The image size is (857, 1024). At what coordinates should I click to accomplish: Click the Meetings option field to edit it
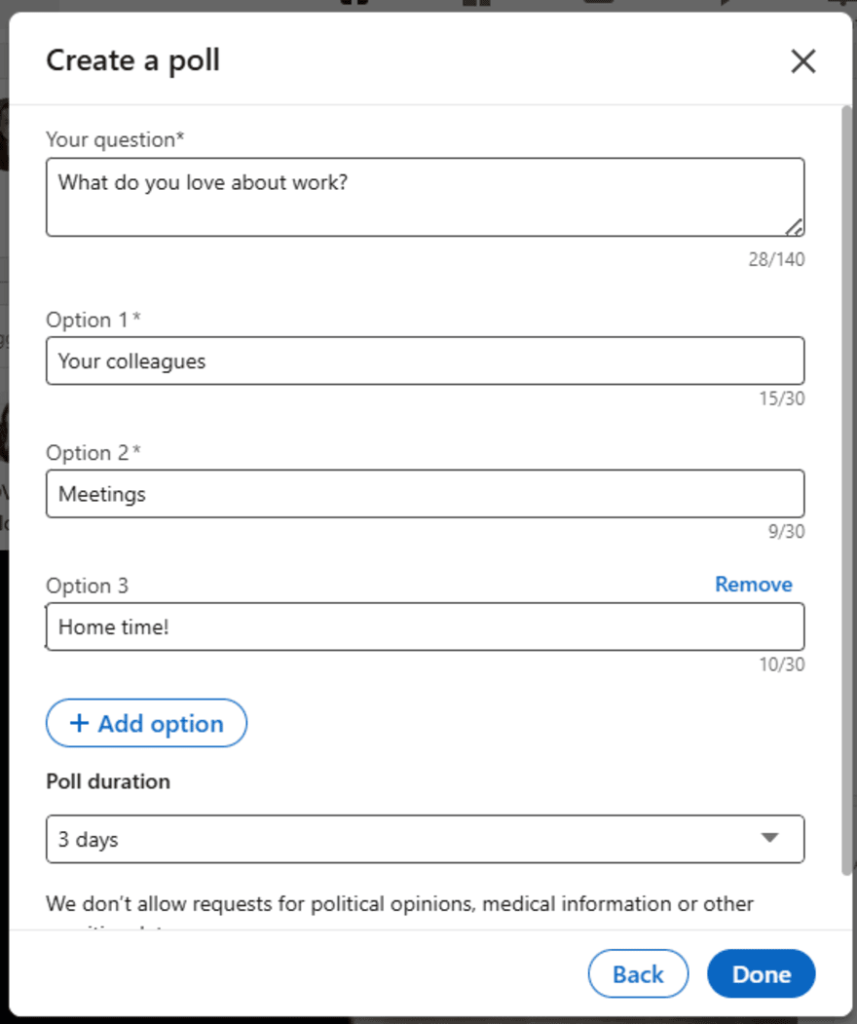click(425, 493)
